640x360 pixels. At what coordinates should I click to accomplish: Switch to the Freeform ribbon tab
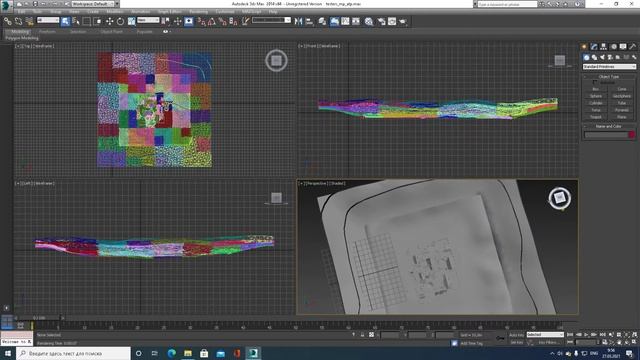click(47, 31)
